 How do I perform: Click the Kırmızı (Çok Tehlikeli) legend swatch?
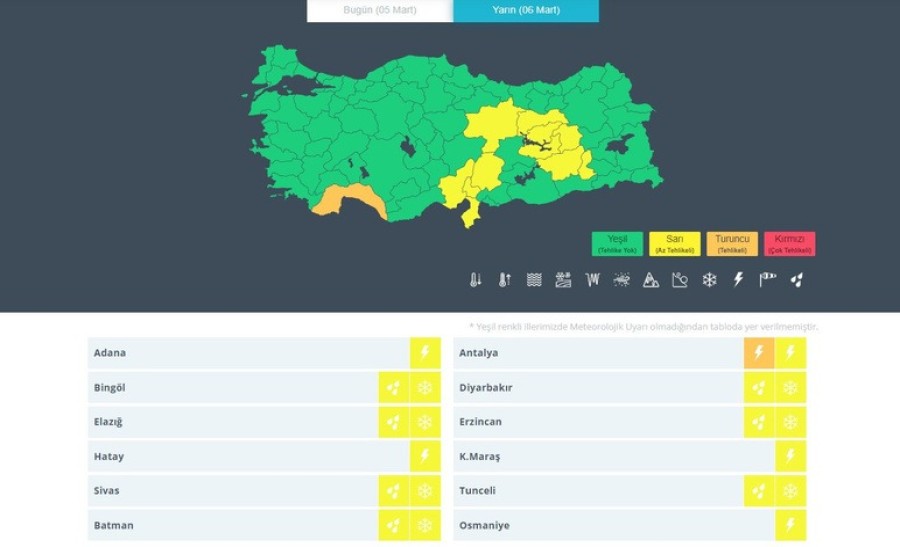(x=789, y=244)
